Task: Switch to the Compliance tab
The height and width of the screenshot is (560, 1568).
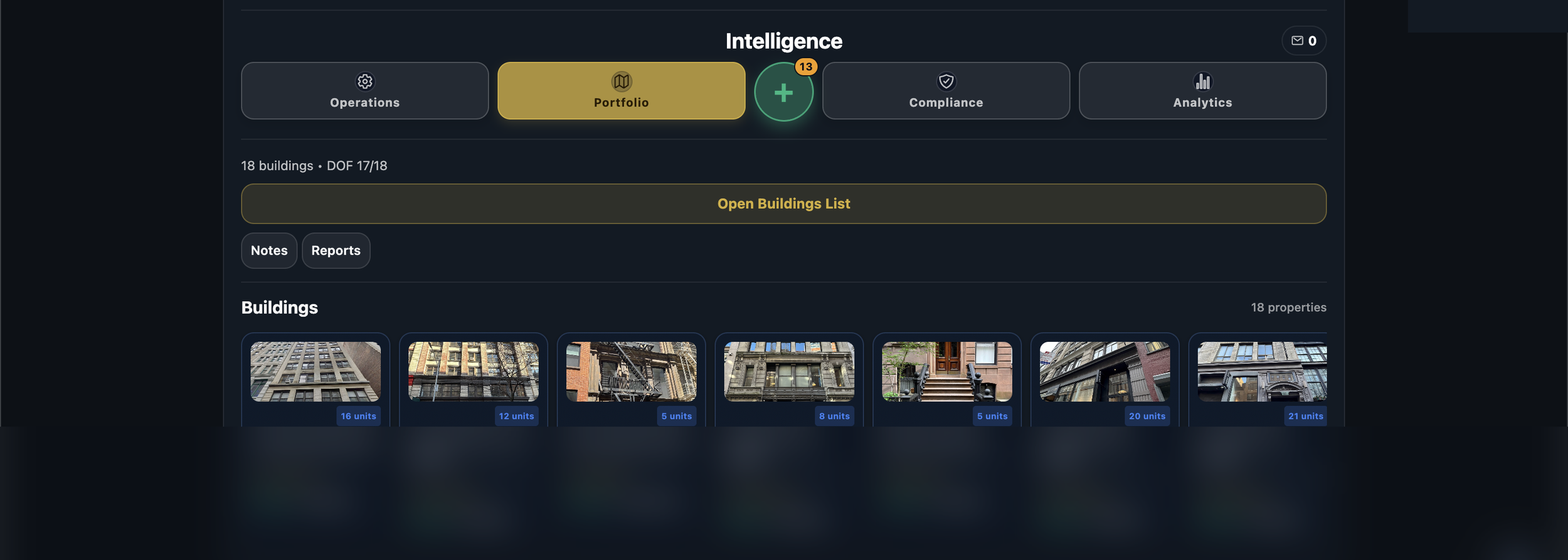Action: click(946, 90)
